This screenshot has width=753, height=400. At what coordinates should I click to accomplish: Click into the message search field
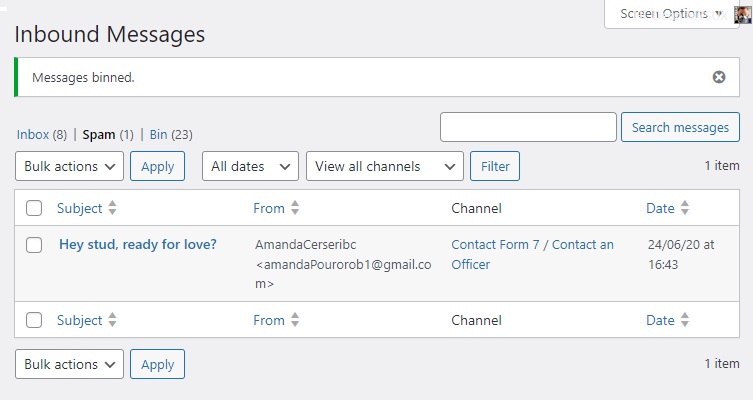point(528,127)
